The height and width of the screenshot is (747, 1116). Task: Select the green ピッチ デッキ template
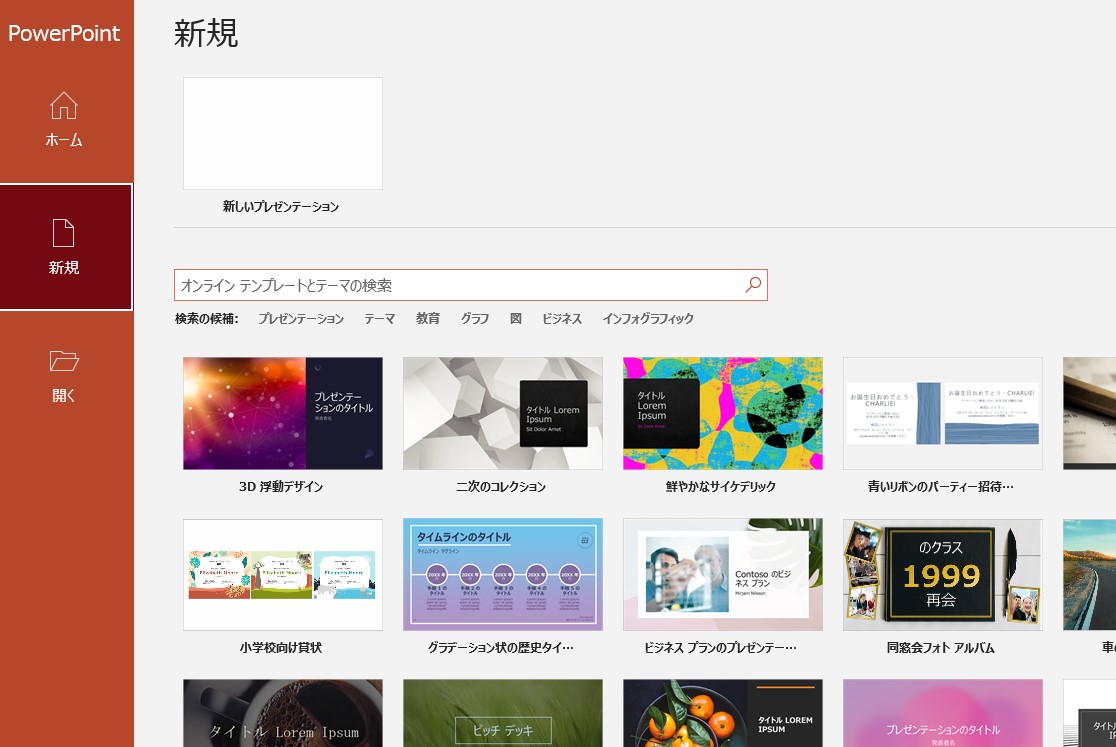click(502, 713)
